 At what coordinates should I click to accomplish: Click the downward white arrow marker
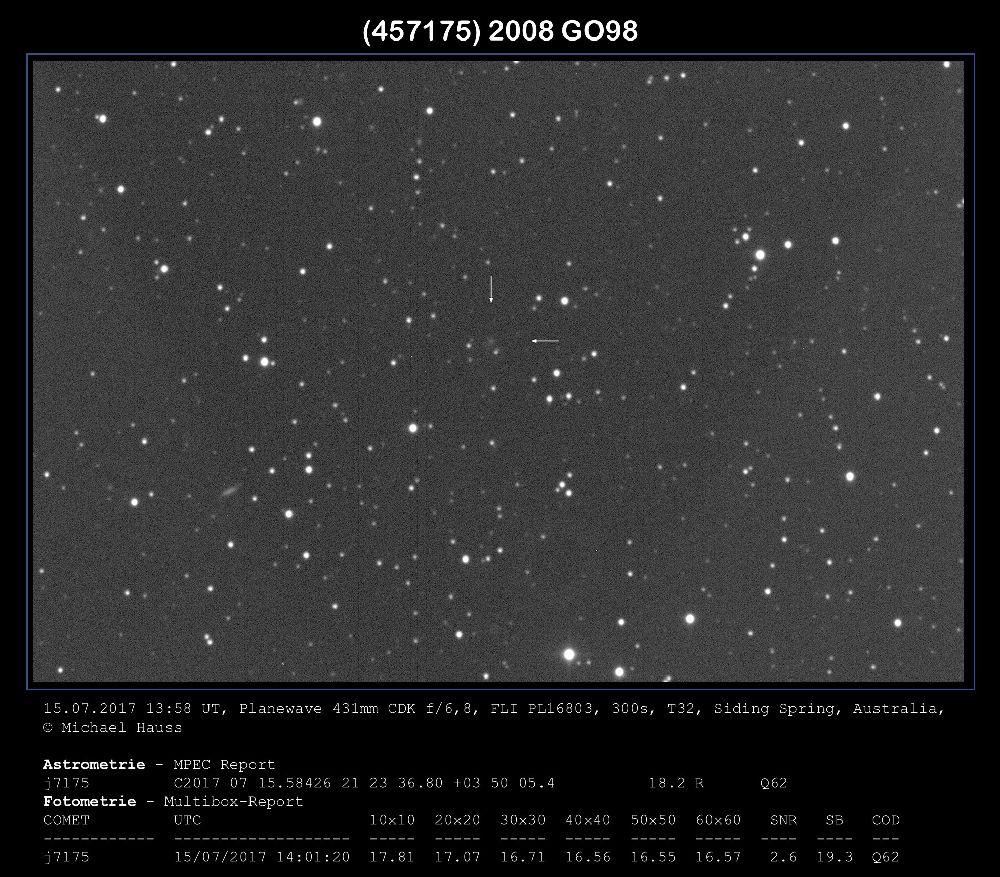point(490,288)
